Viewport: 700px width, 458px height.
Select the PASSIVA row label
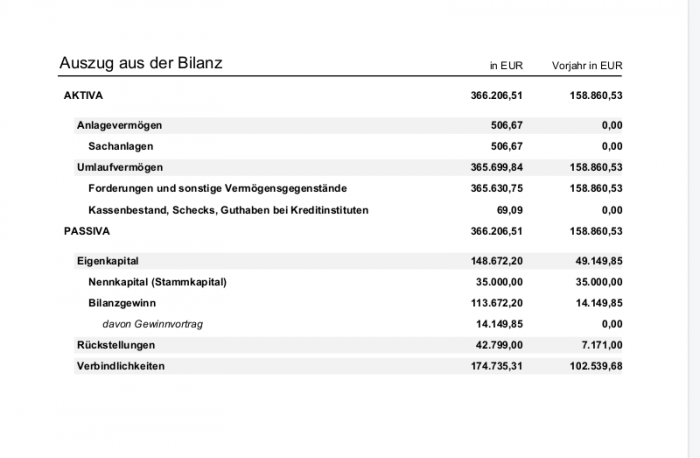coord(87,231)
